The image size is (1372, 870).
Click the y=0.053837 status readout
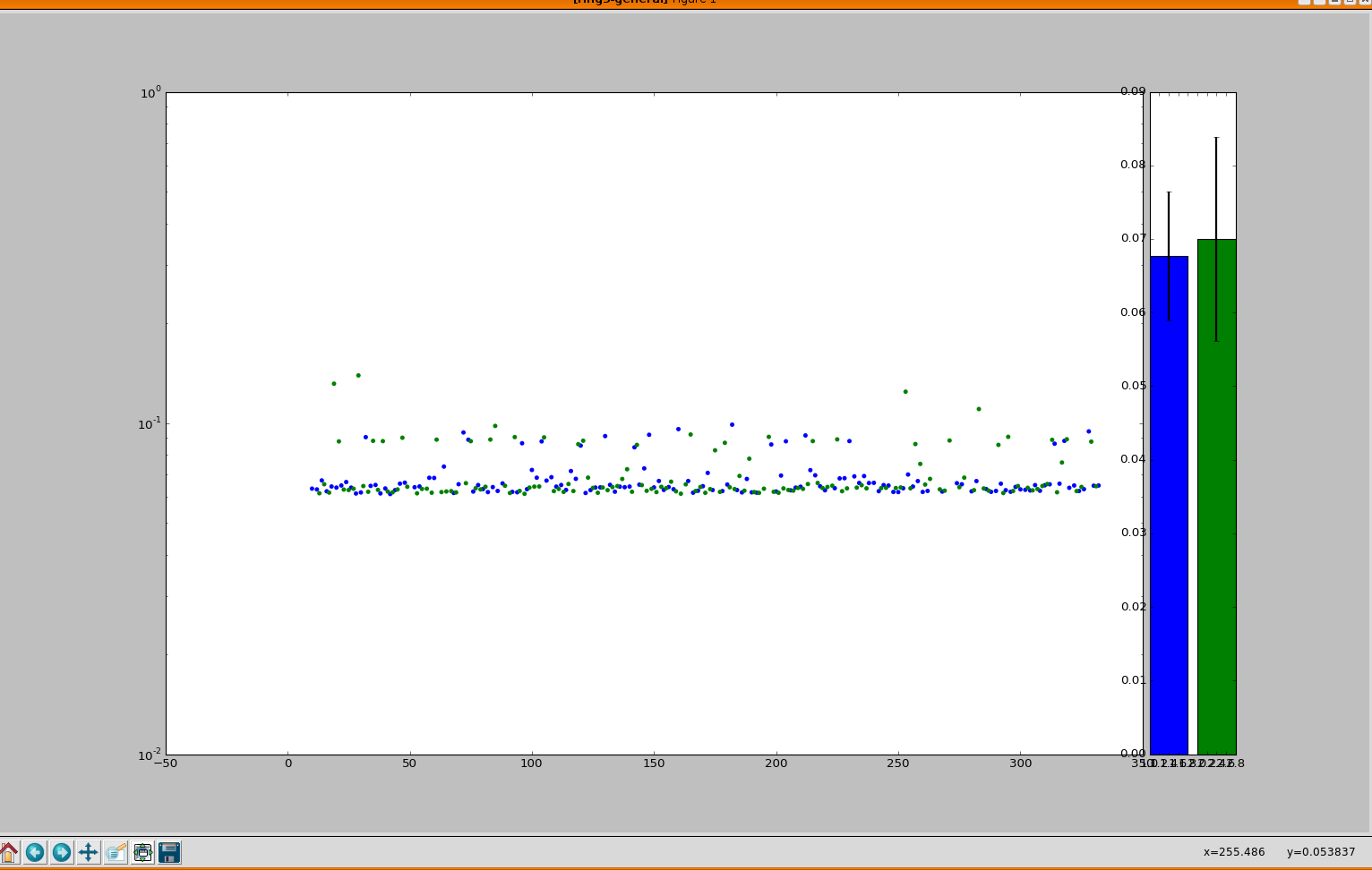[1321, 852]
